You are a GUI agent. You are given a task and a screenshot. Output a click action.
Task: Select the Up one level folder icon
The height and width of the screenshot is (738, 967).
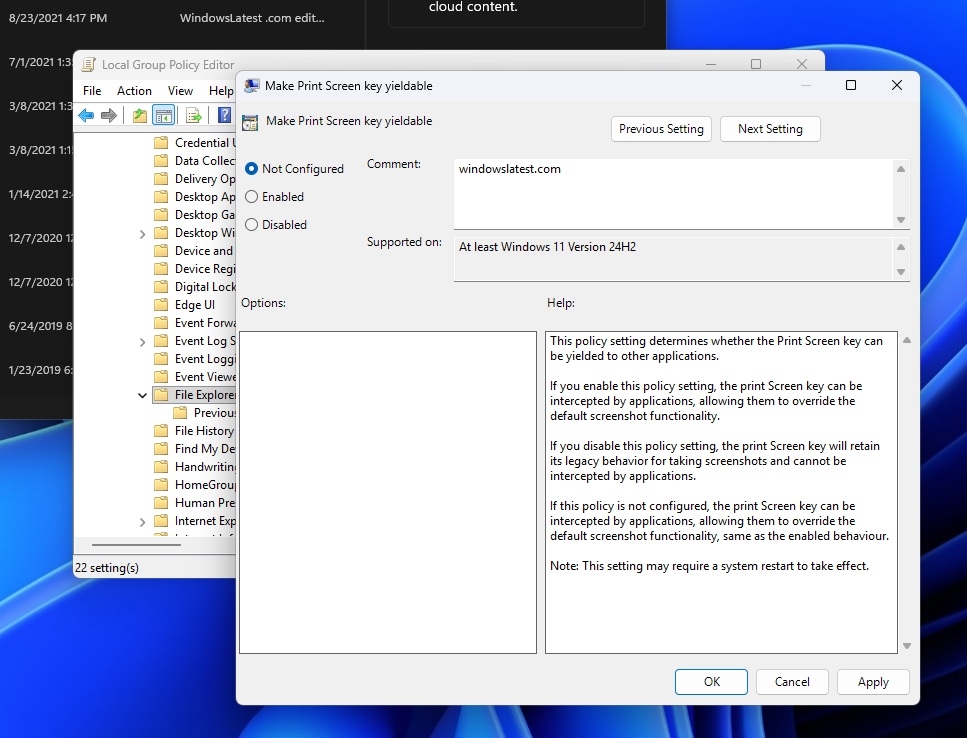click(x=140, y=115)
